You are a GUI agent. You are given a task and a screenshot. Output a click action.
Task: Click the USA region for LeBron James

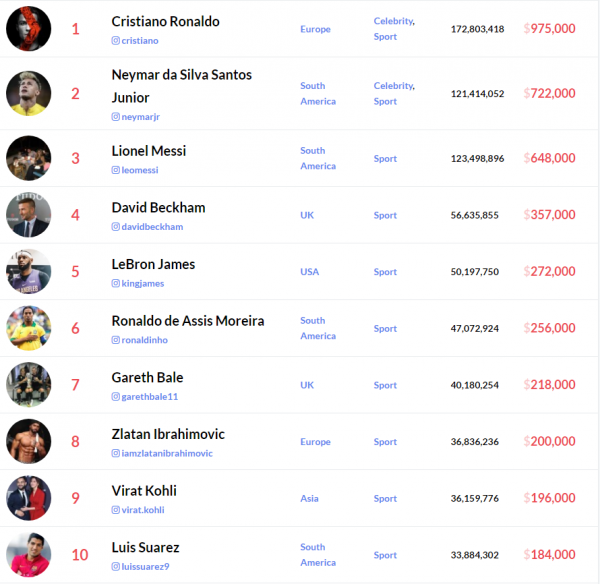point(309,272)
